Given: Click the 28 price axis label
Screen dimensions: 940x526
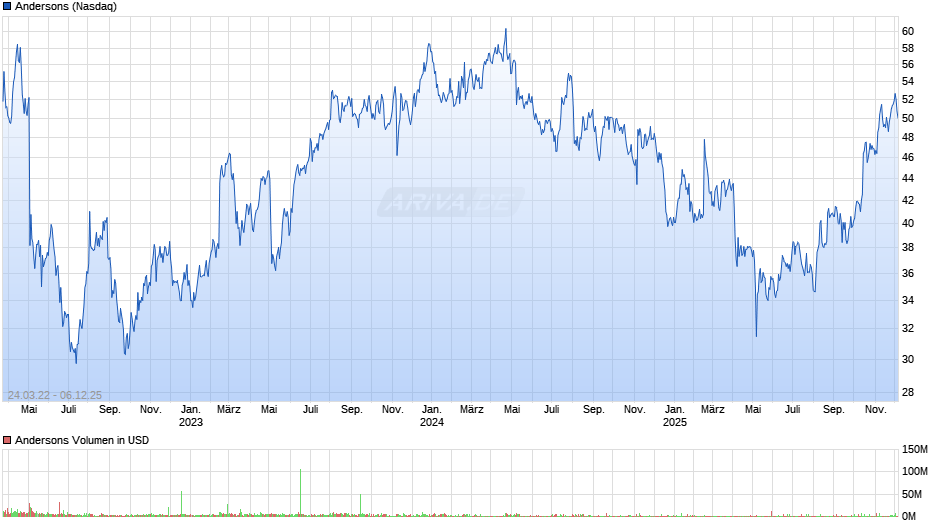Looking at the screenshot, I should click(x=908, y=393).
